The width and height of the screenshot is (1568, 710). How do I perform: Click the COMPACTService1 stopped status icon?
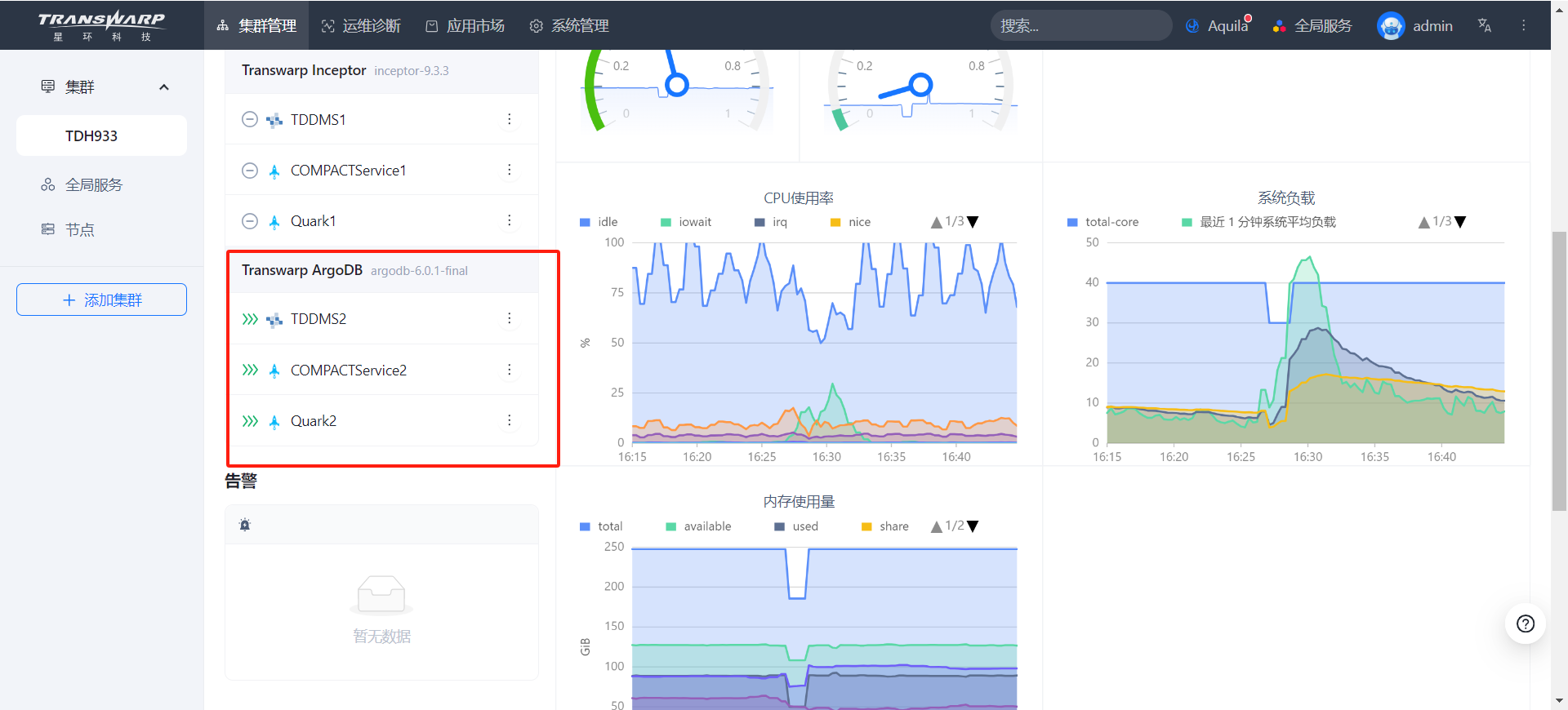click(250, 170)
